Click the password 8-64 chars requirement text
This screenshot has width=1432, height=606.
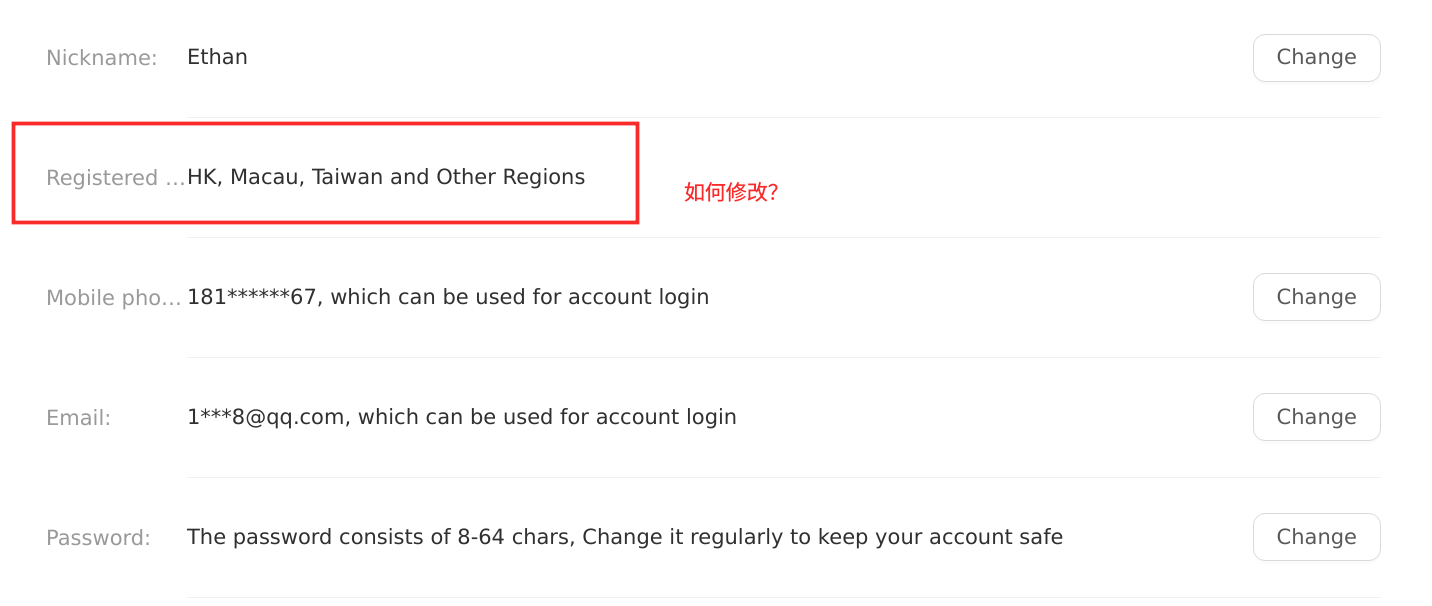coord(380,537)
